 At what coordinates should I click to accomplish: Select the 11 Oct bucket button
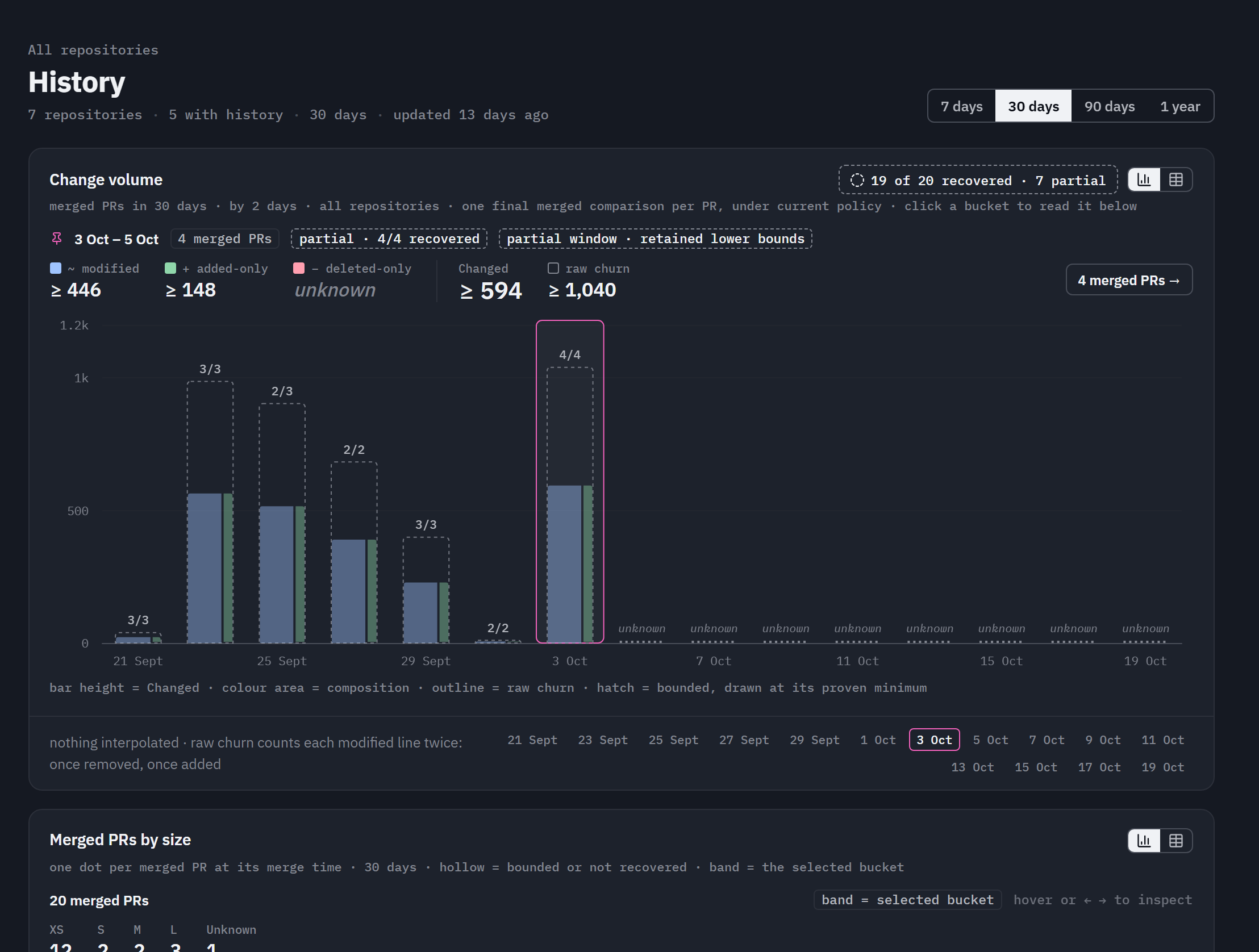point(1163,740)
